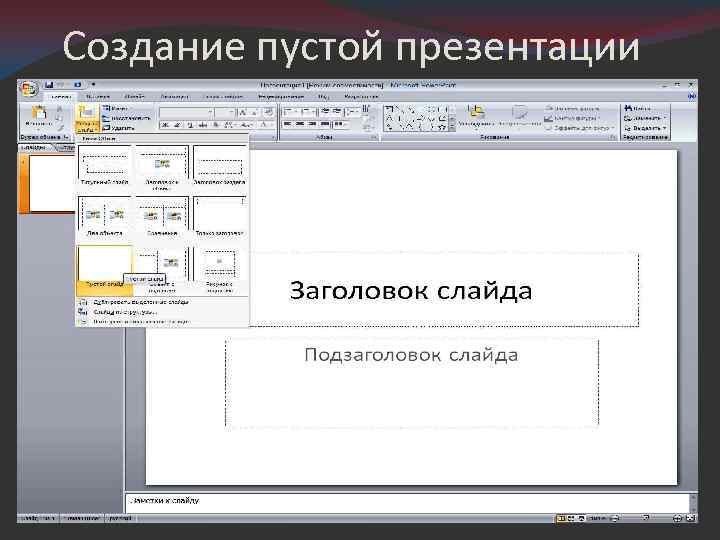The width and height of the screenshot is (720, 540).
Task: Click the bulleted list button
Action: pyautogui.click(x=291, y=112)
